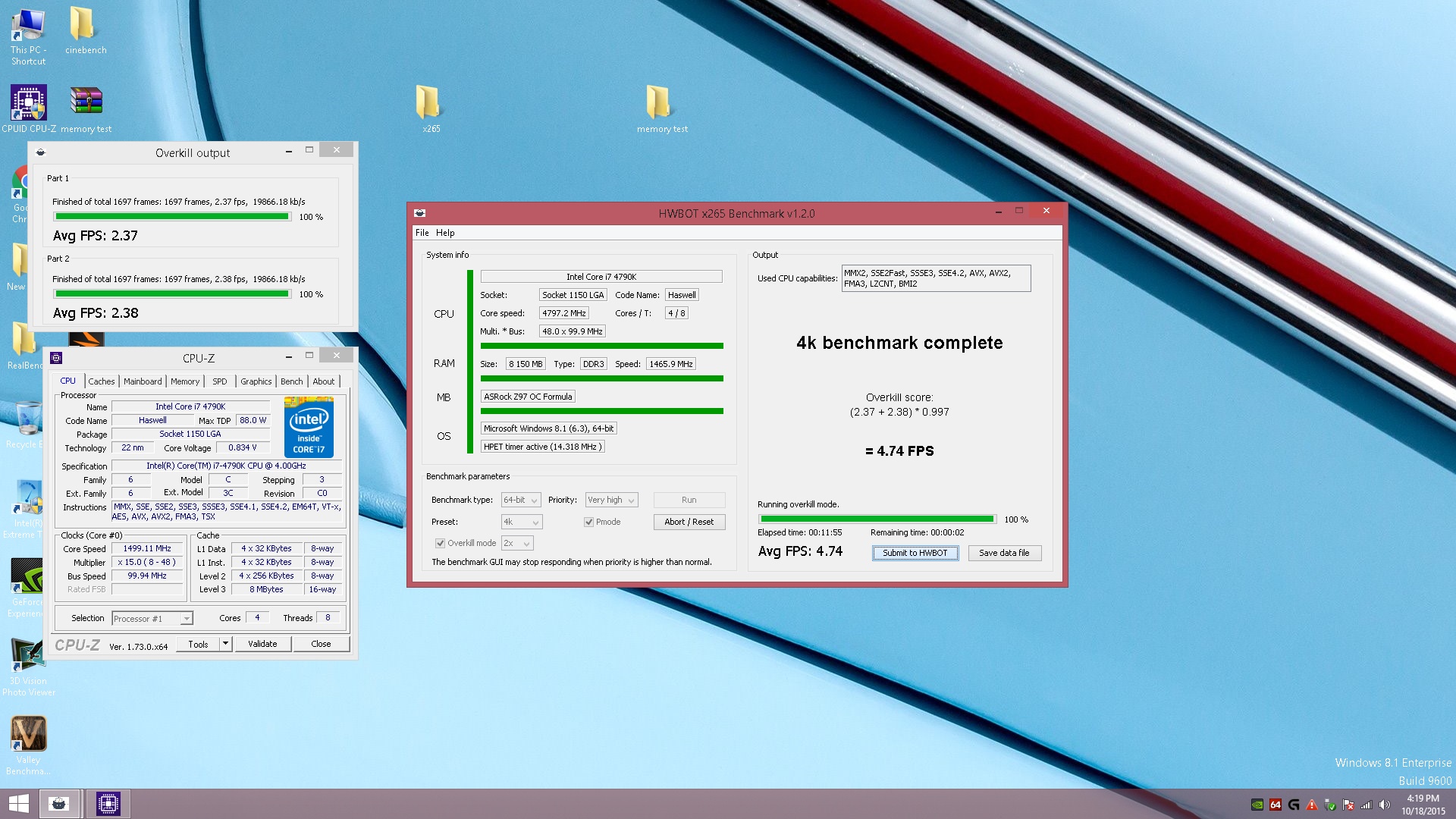Open the memory test folder icon
This screenshot has width=1456, height=819.
click(x=658, y=102)
